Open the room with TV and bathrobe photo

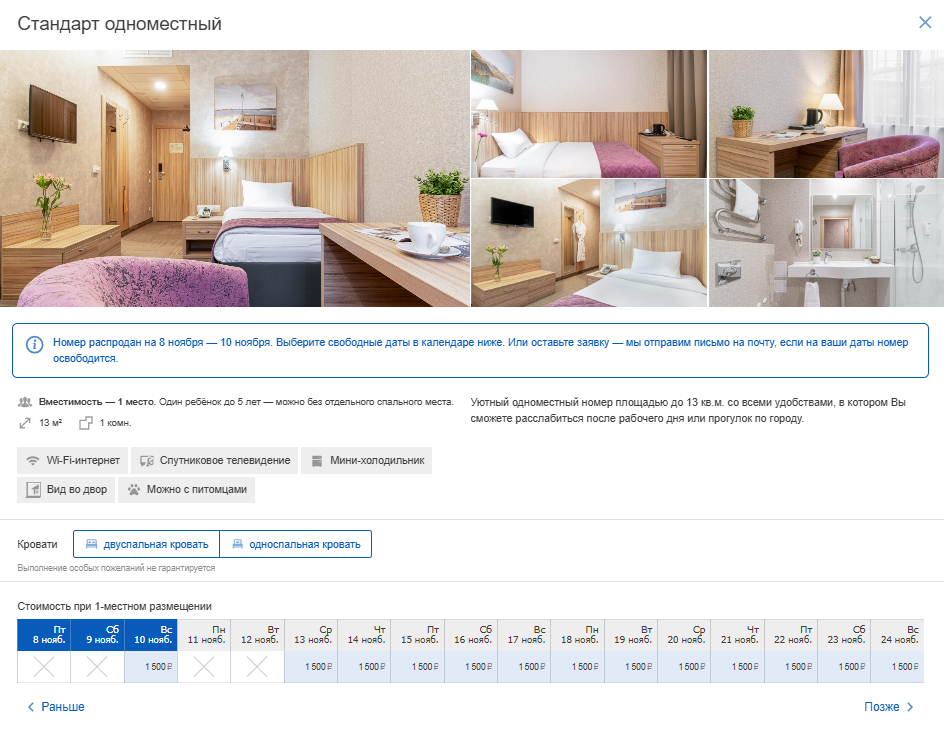coord(589,243)
